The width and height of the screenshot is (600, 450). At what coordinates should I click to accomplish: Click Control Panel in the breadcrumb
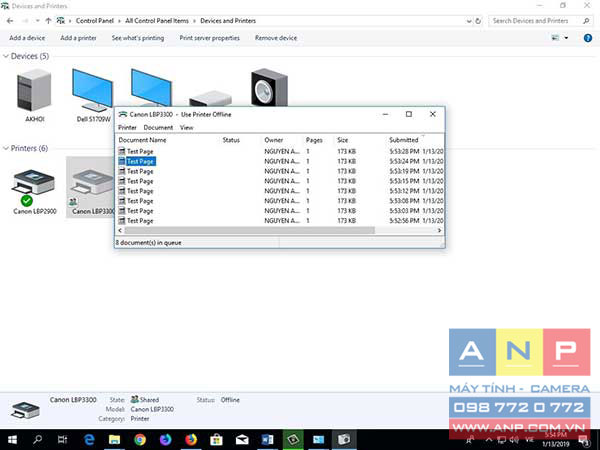pos(95,21)
